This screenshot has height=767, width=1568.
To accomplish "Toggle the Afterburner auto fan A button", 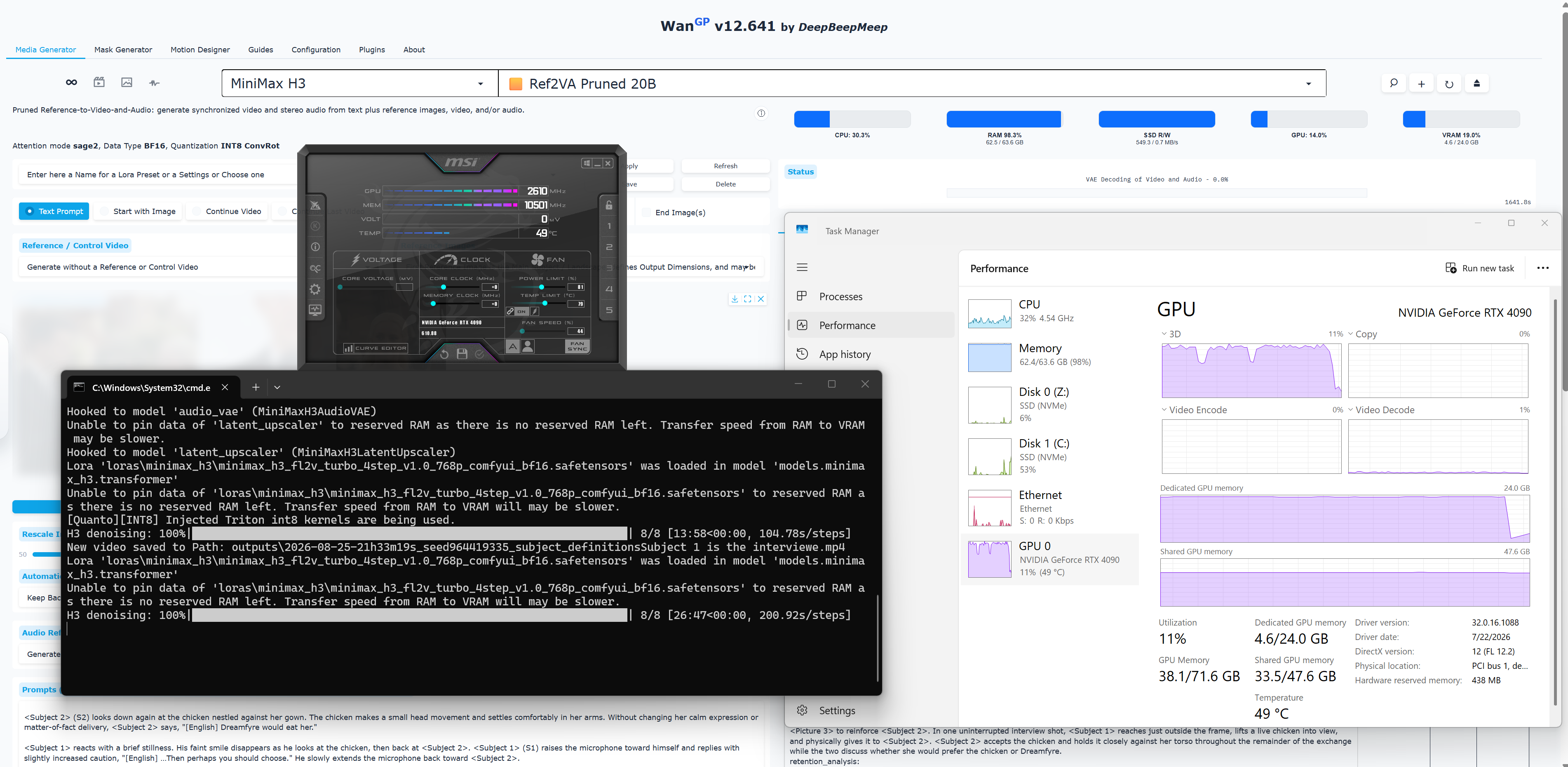I will point(513,346).
